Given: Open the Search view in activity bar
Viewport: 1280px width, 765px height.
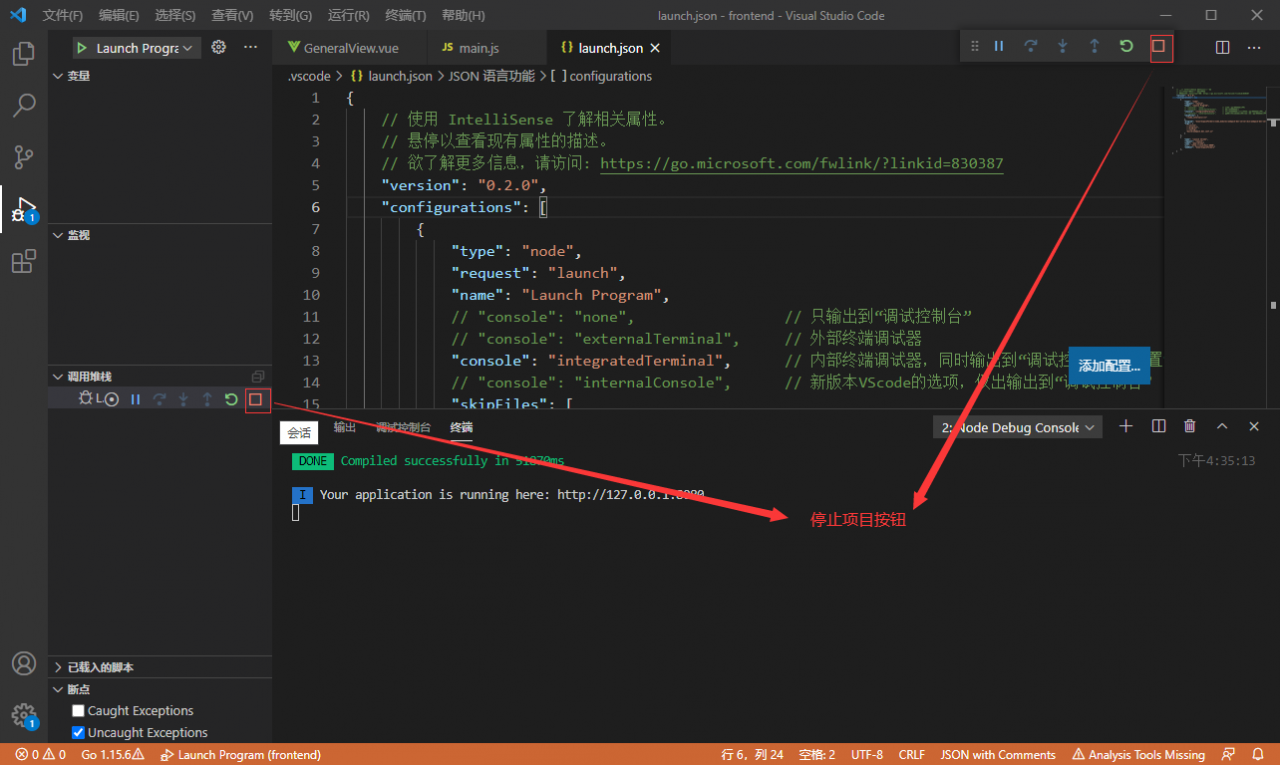Looking at the screenshot, I should pyautogui.click(x=24, y=105).
